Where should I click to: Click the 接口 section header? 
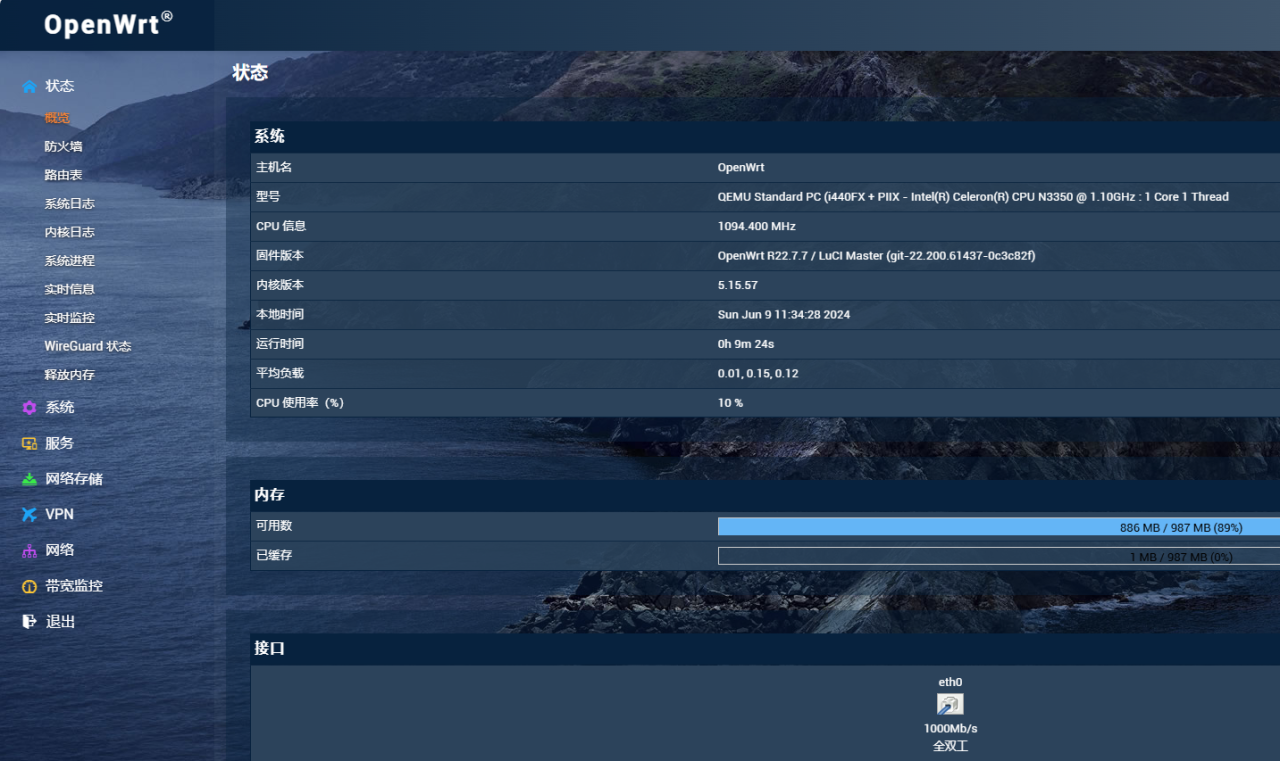(765, 648)
